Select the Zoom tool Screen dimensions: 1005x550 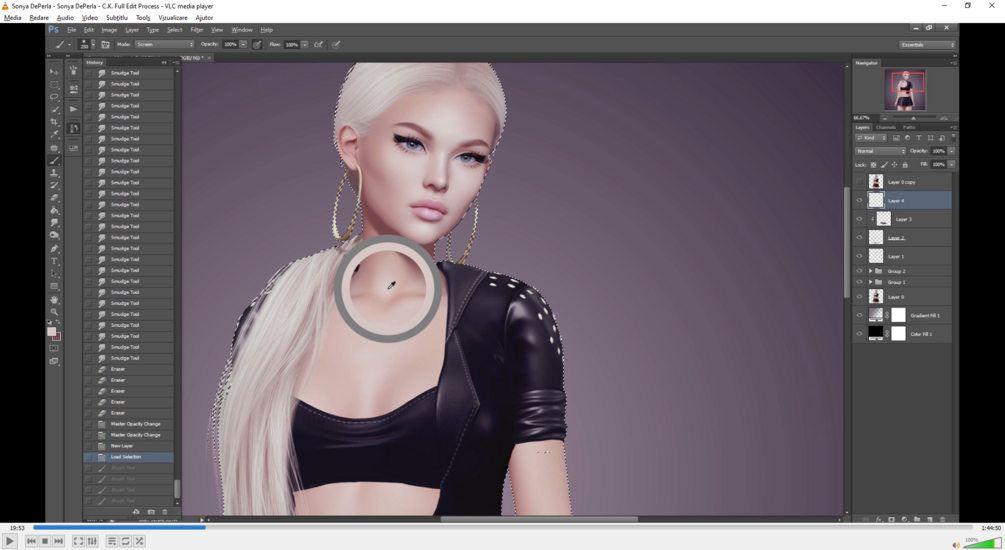[54, 312]
